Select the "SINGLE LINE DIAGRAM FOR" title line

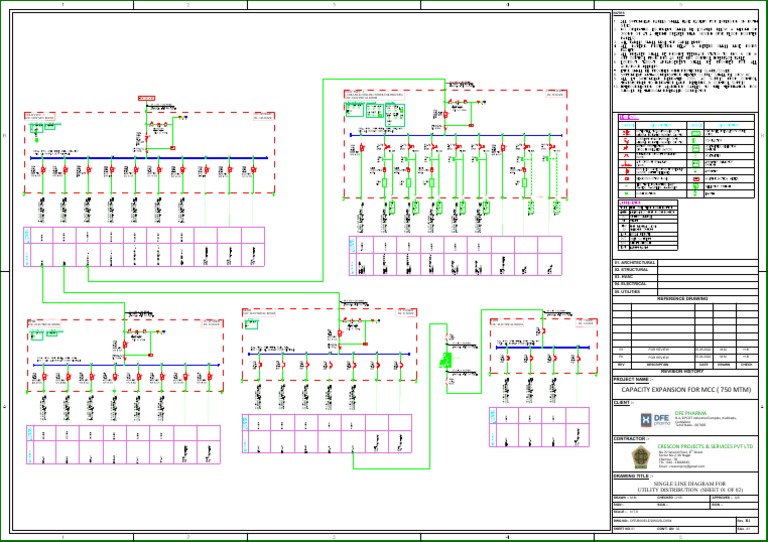pos(689,484)
